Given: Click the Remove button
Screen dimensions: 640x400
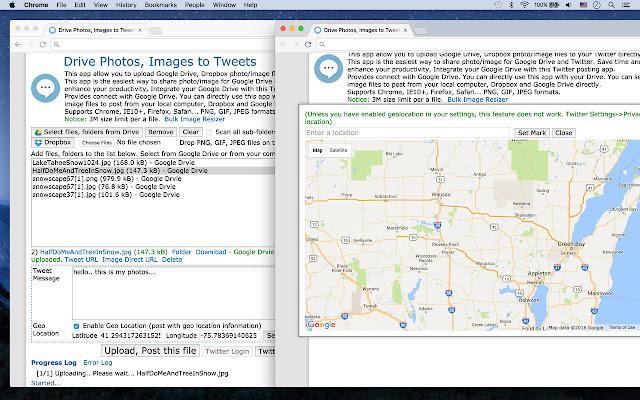Looking at the screenshot, I should tap(160, 132).
